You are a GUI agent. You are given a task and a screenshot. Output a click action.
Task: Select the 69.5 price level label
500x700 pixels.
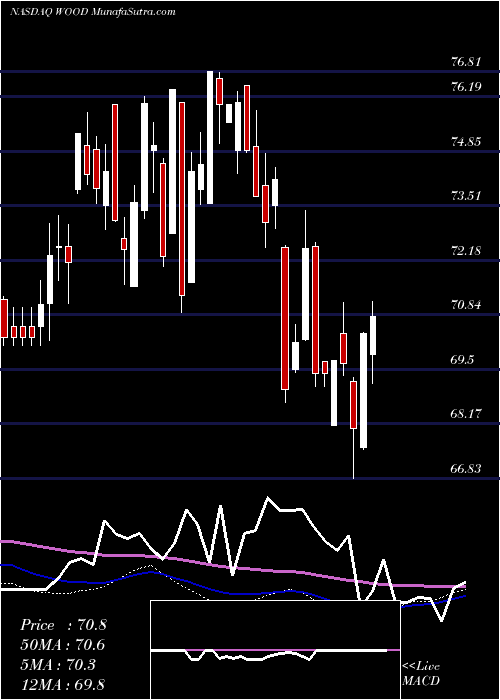point(462,360)
